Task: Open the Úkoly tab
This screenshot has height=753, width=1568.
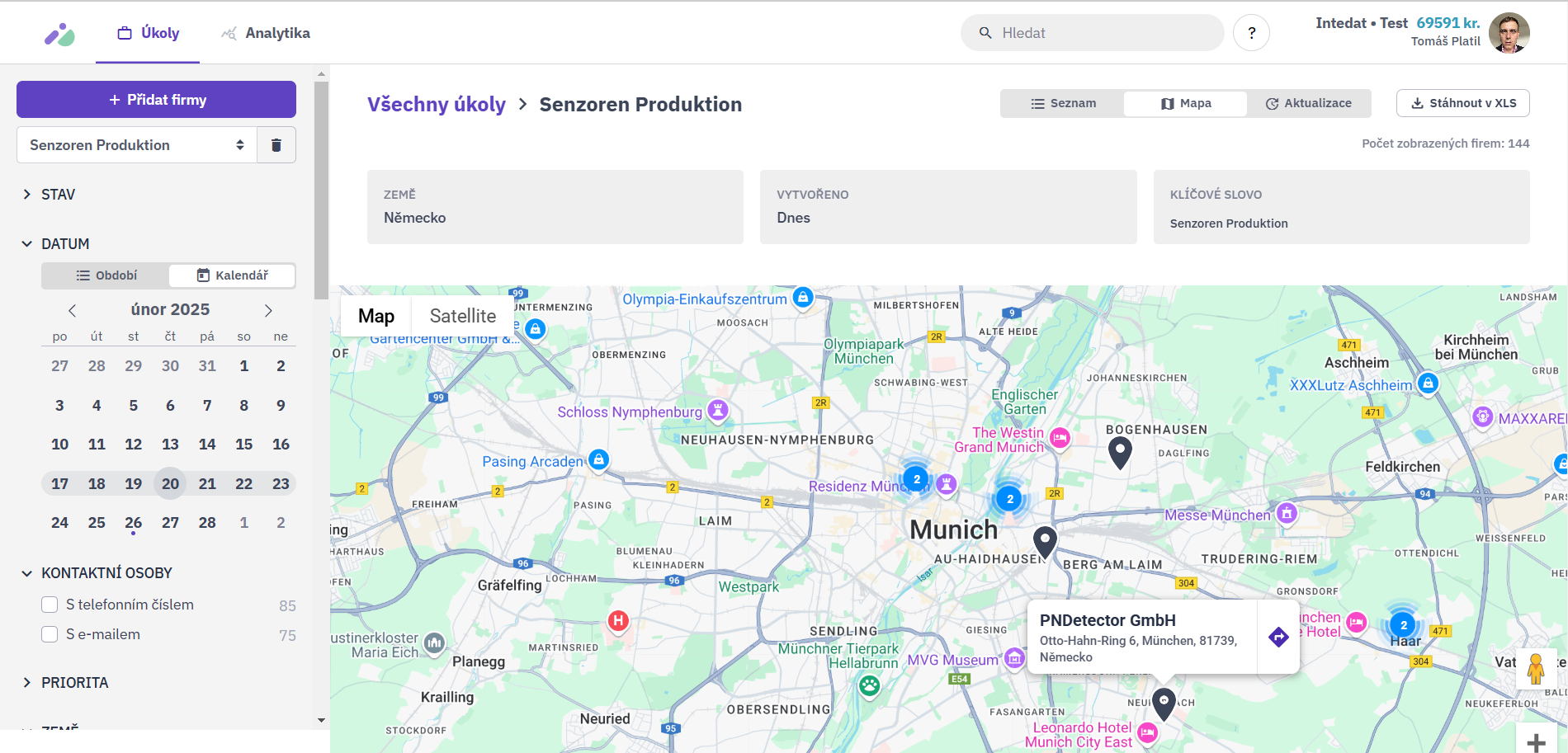Action: pos(148,33)
